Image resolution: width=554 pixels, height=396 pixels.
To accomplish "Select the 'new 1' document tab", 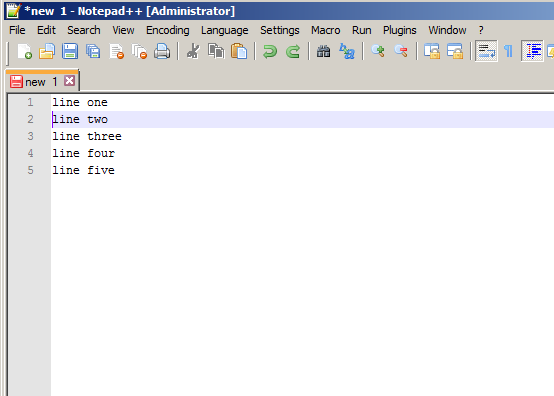I will click(42, 82).
